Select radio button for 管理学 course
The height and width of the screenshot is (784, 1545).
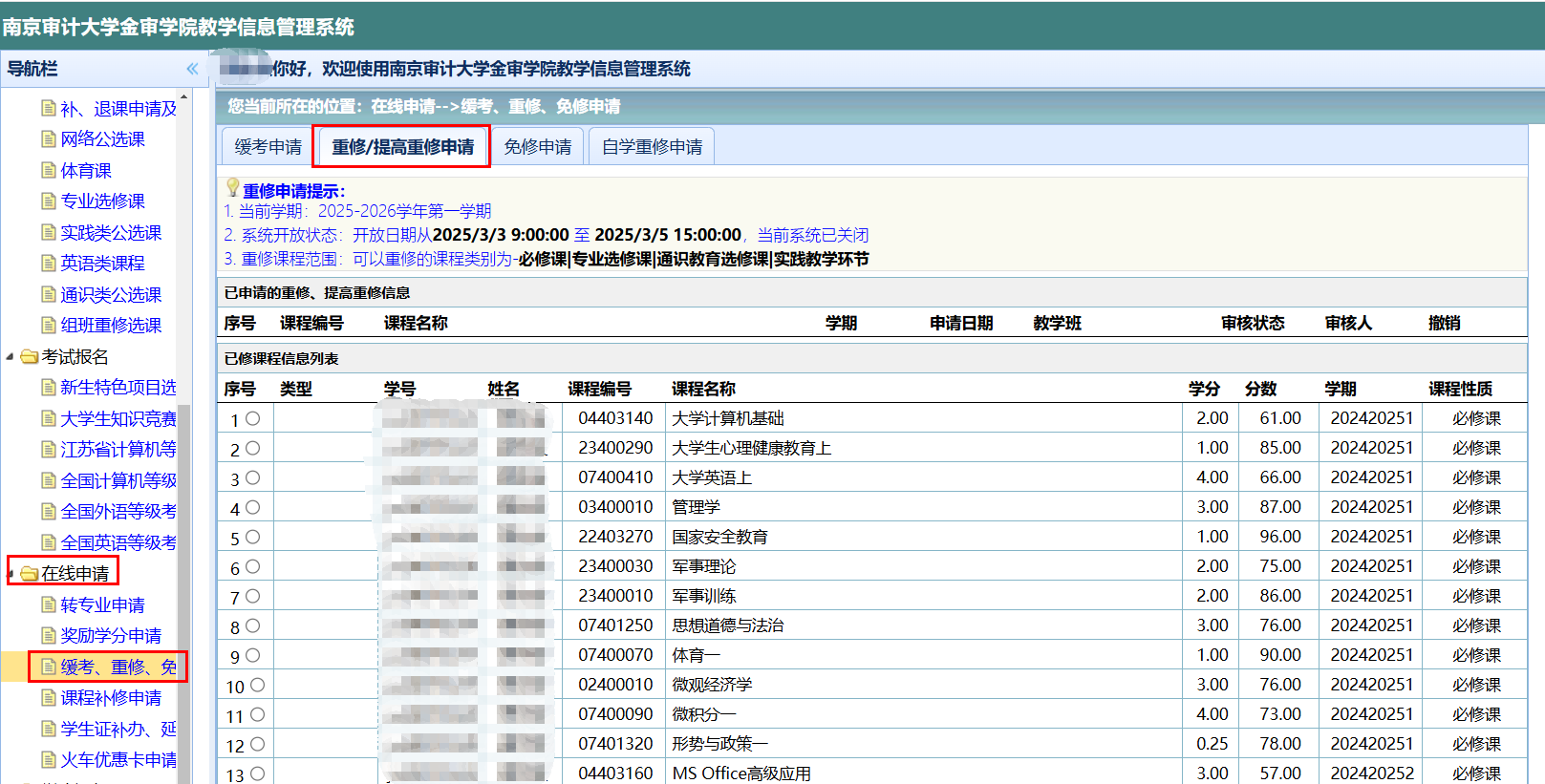coord(252,508)
